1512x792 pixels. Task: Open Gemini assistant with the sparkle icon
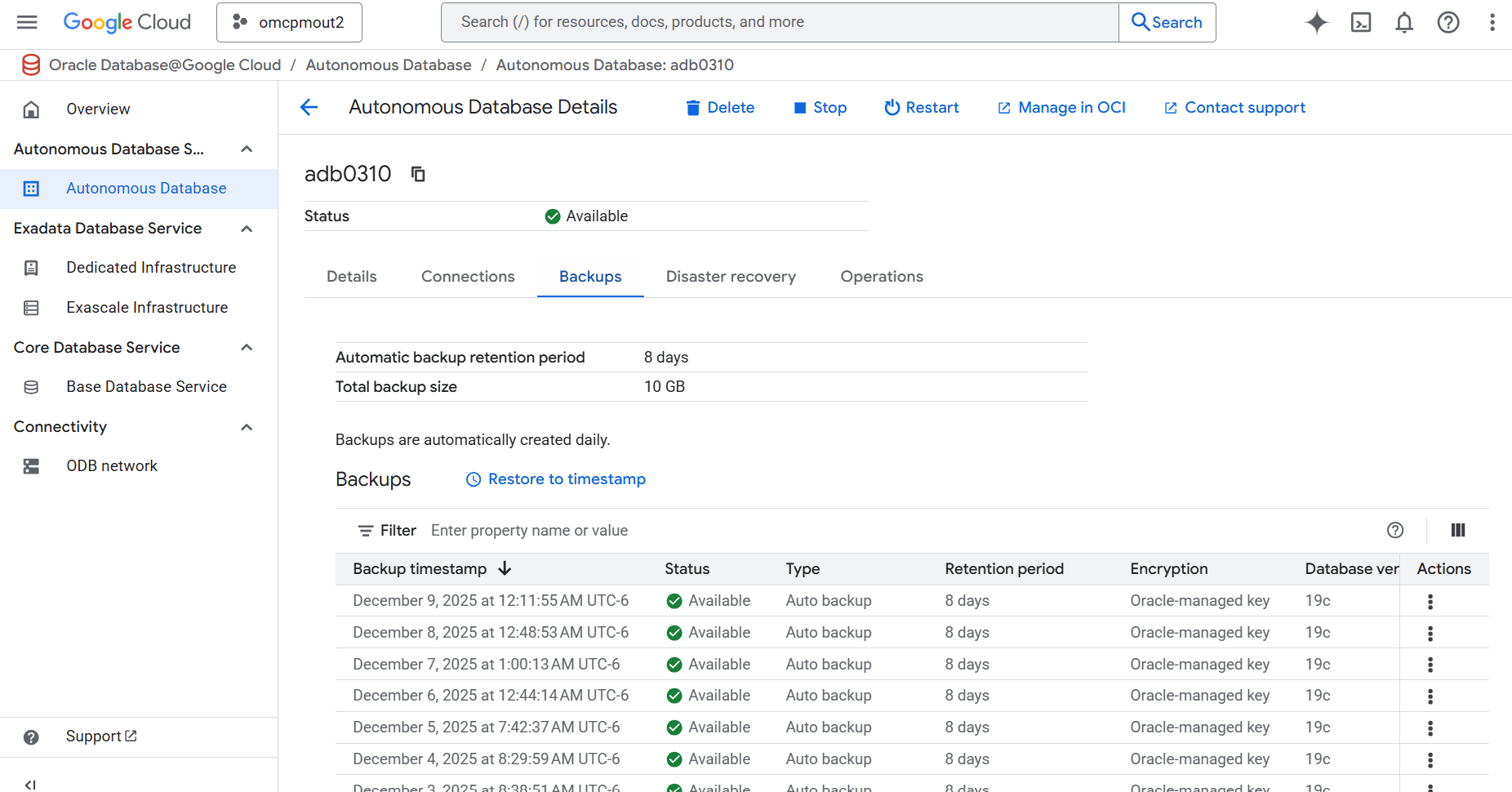[1316, 22]
